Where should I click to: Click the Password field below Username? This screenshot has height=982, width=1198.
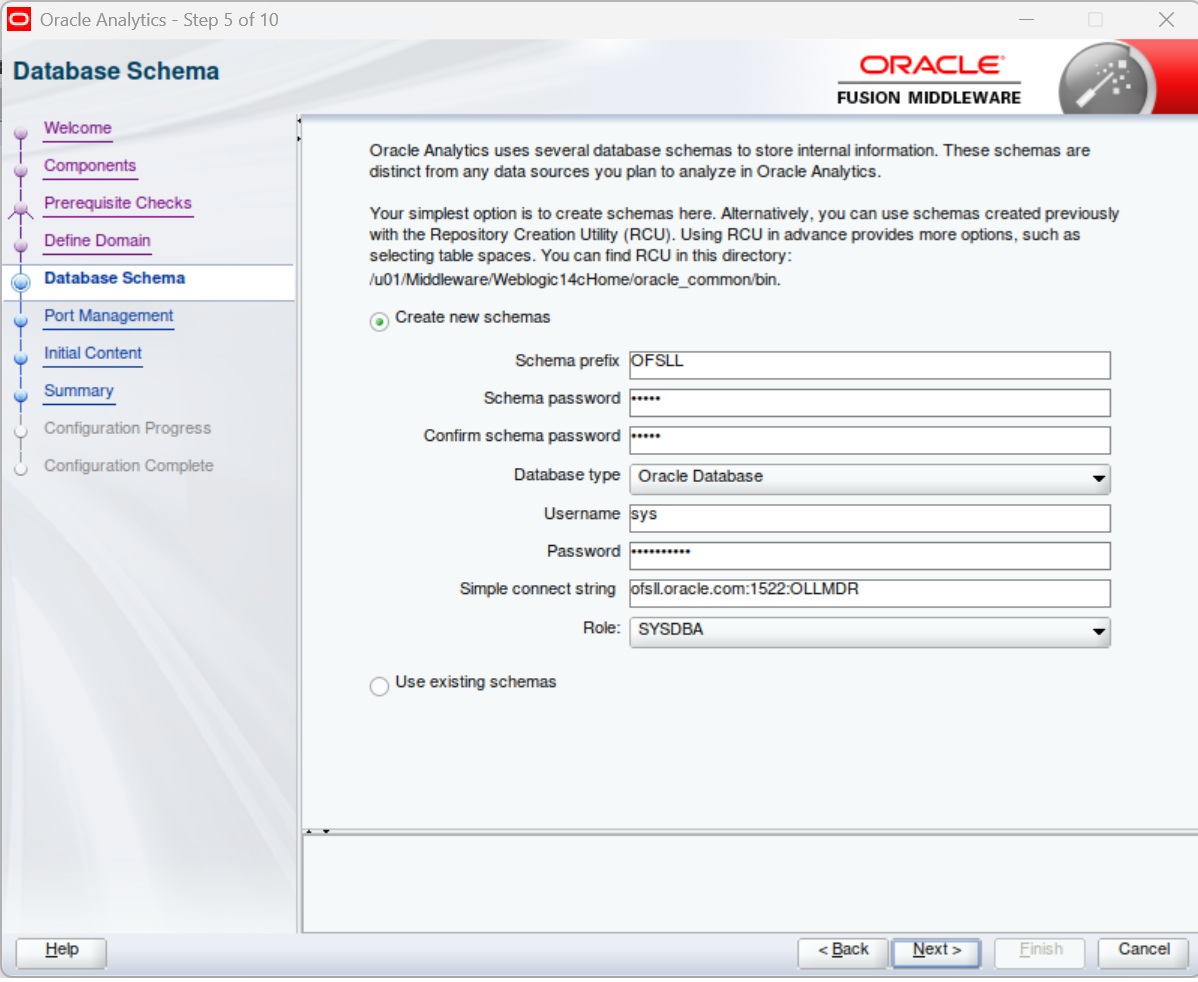click(x=869, y=555)
